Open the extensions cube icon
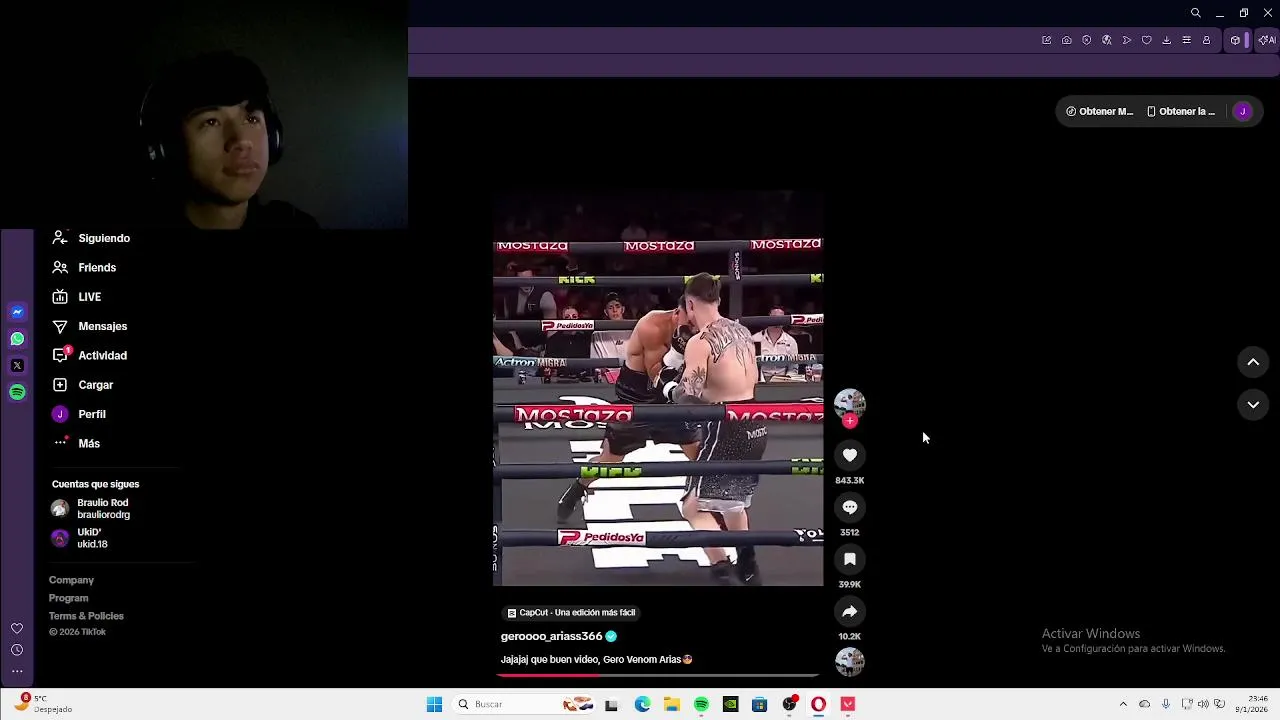The width and height of the screenshot is (1280, 720). [1236, 40]
